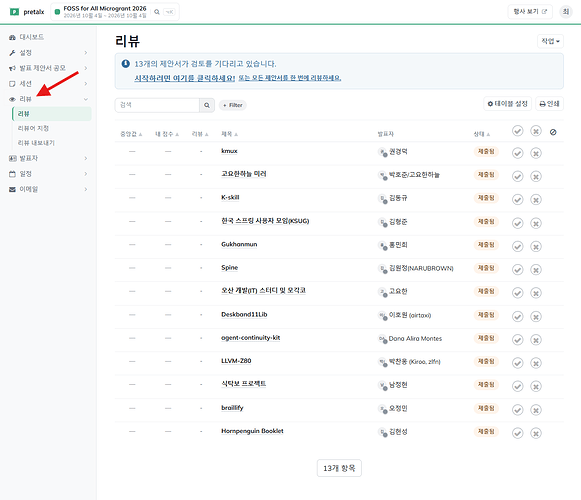Click the 13개 항목 item count box

(x=339, y=468)
